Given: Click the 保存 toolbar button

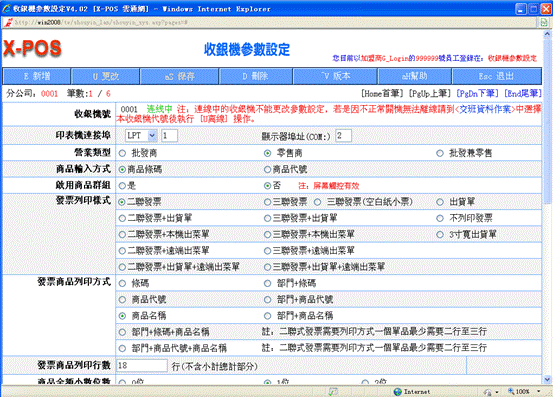Looking at the screenshot, I should tap(179, 76).
